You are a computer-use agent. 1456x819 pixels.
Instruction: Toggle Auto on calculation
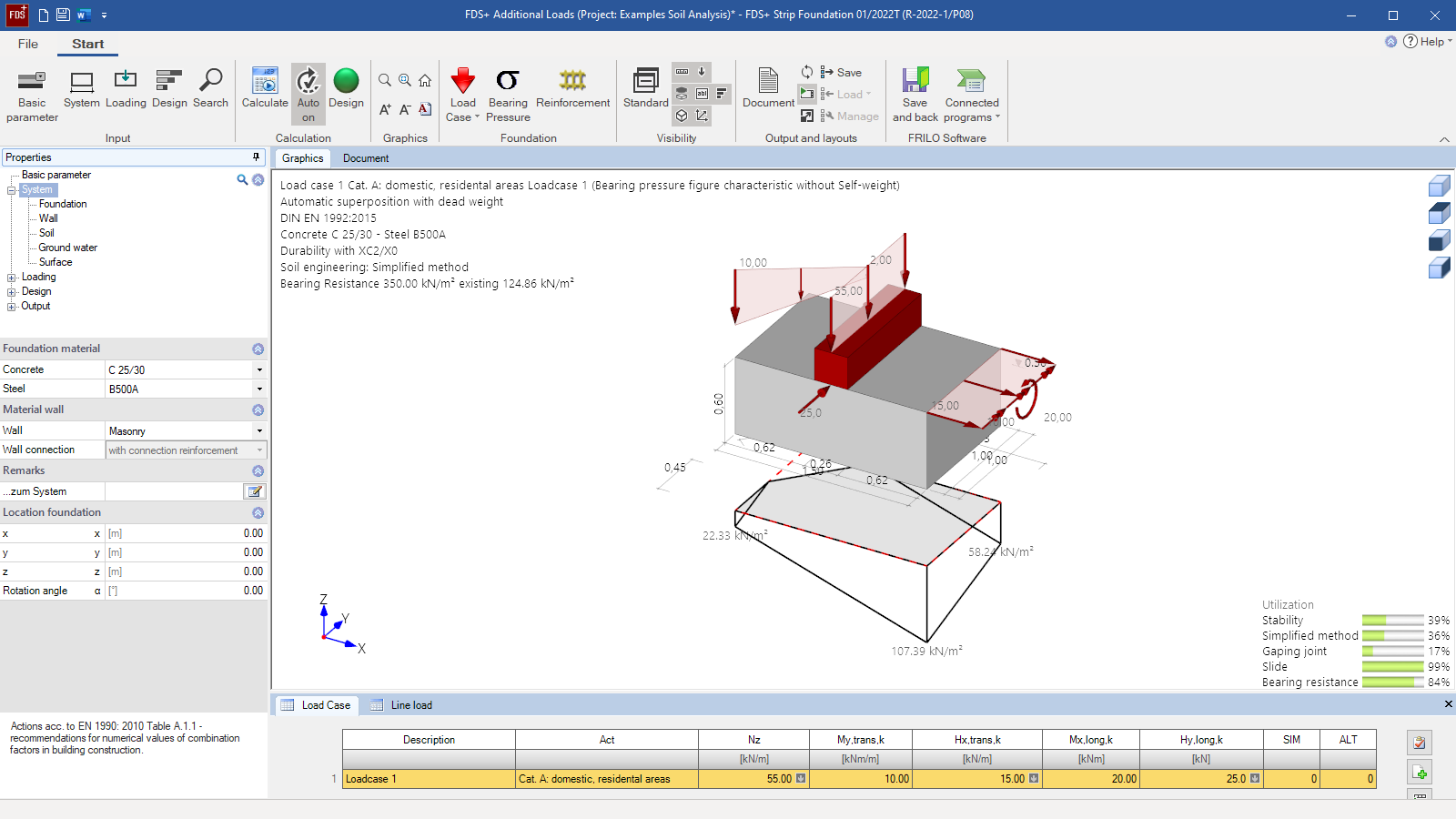tap(308, 95)
